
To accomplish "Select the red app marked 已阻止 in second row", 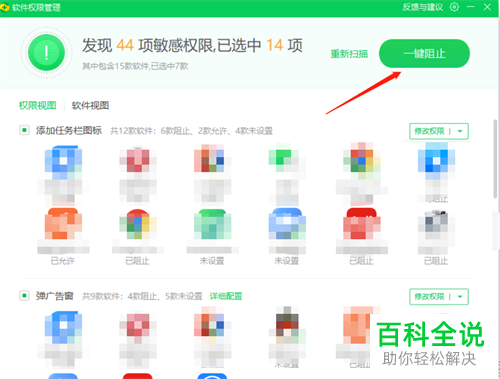I will tap(362, 224).
